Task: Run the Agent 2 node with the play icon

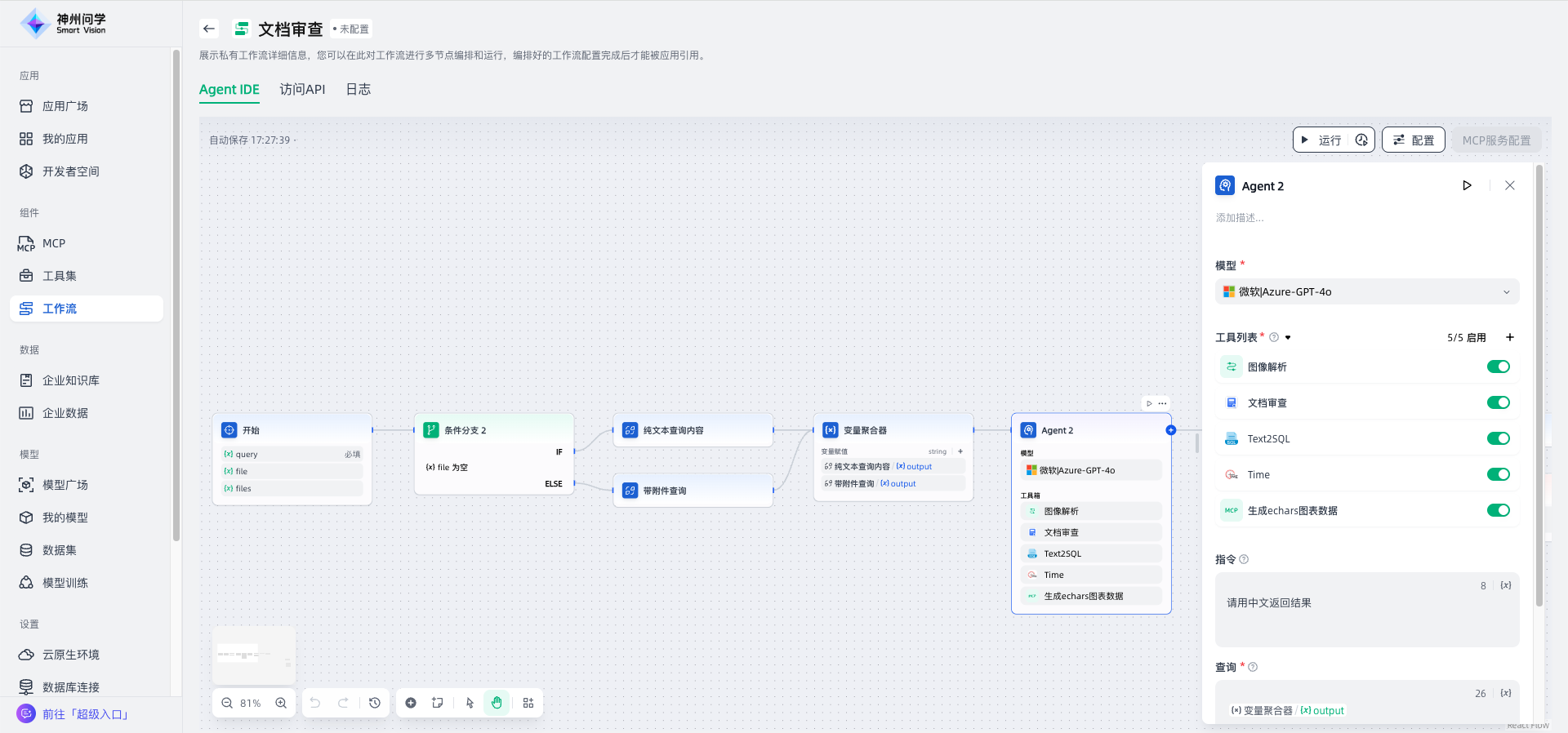Action: coord(1467,185)
